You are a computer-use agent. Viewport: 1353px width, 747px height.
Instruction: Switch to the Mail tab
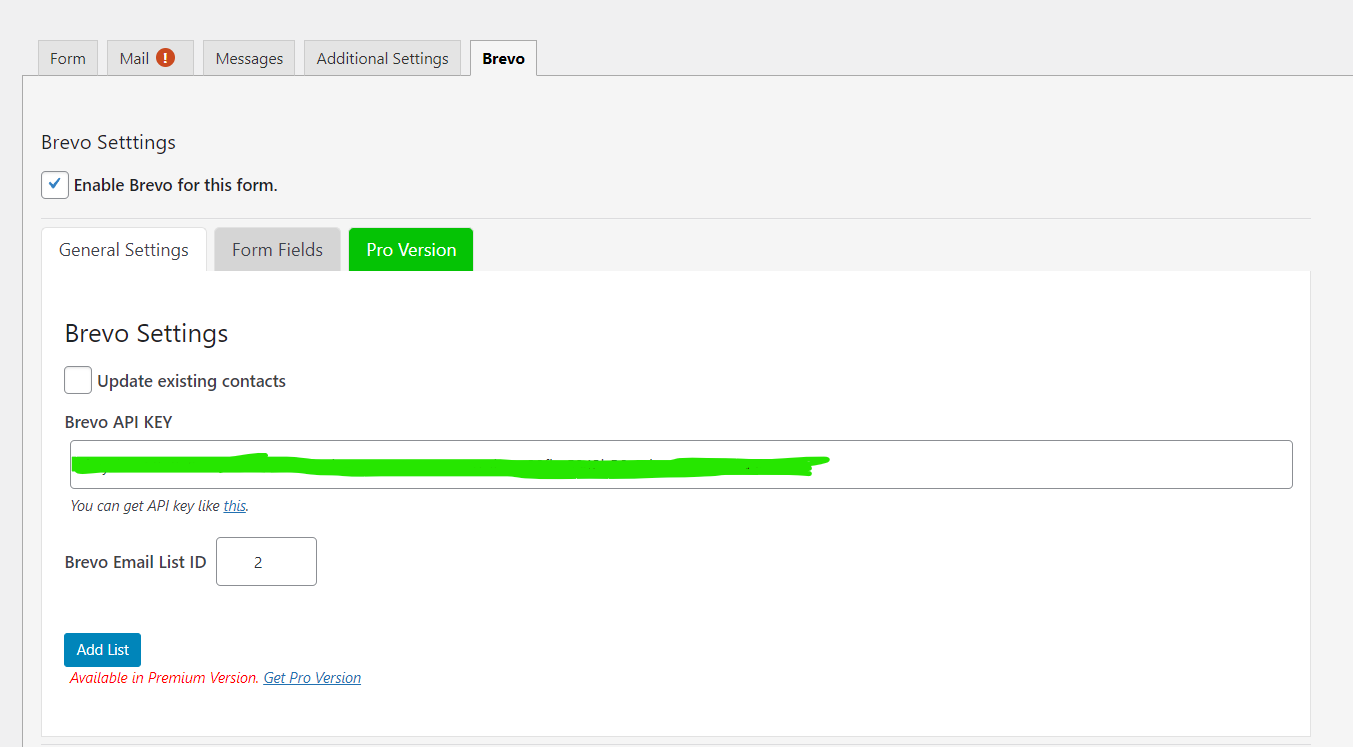(150, 58)
